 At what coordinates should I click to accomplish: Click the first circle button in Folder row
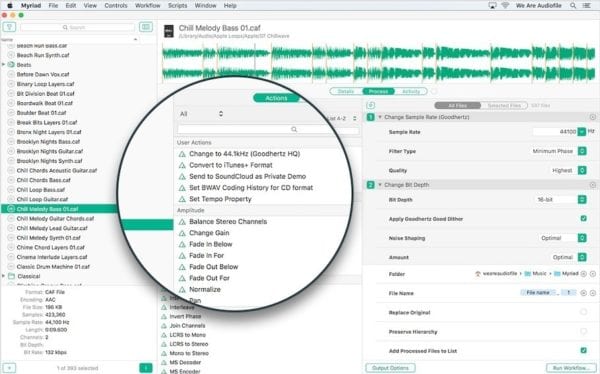click(x=584, y=274)
